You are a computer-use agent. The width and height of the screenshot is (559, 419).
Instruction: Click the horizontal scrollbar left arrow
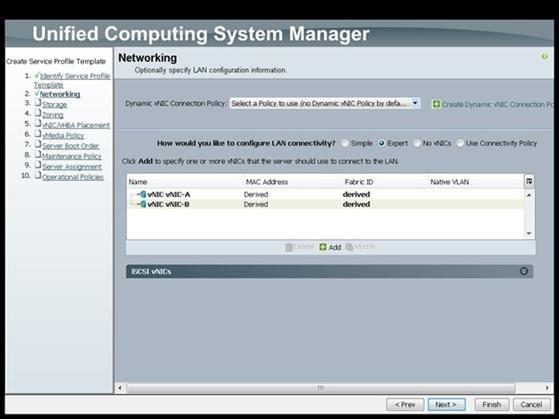(x=120, y=388)
